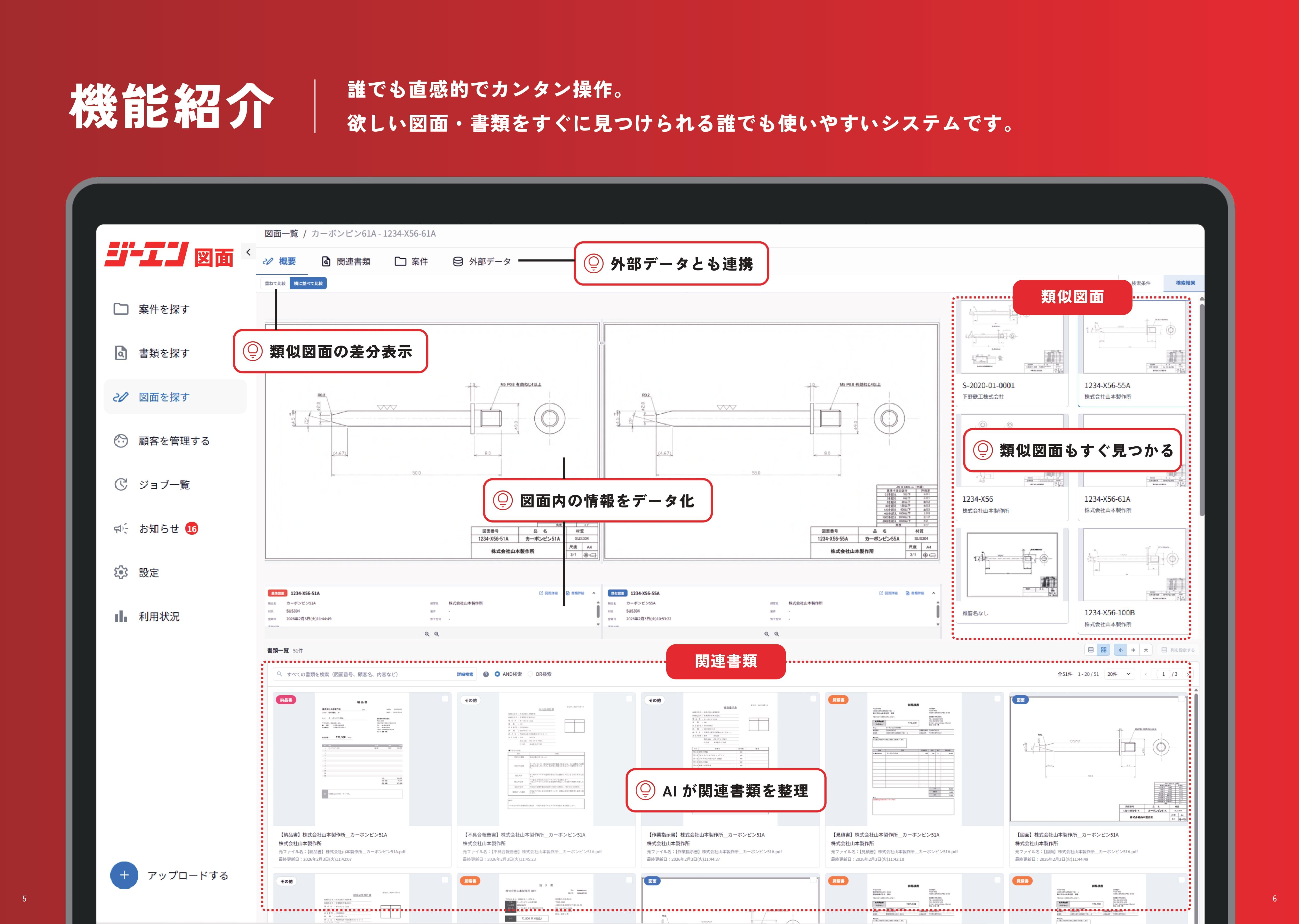Click 詳細検索 advanced search link
The height and width of the screenshot is (924, 1299).
465,674
